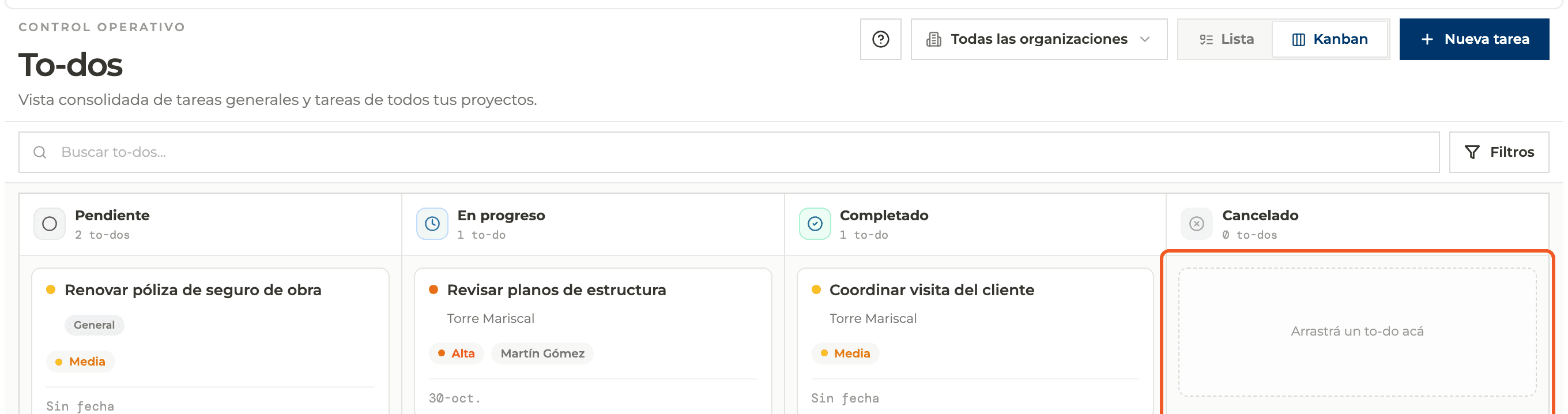Switch to Lista view

click(x=1226, y=40)
